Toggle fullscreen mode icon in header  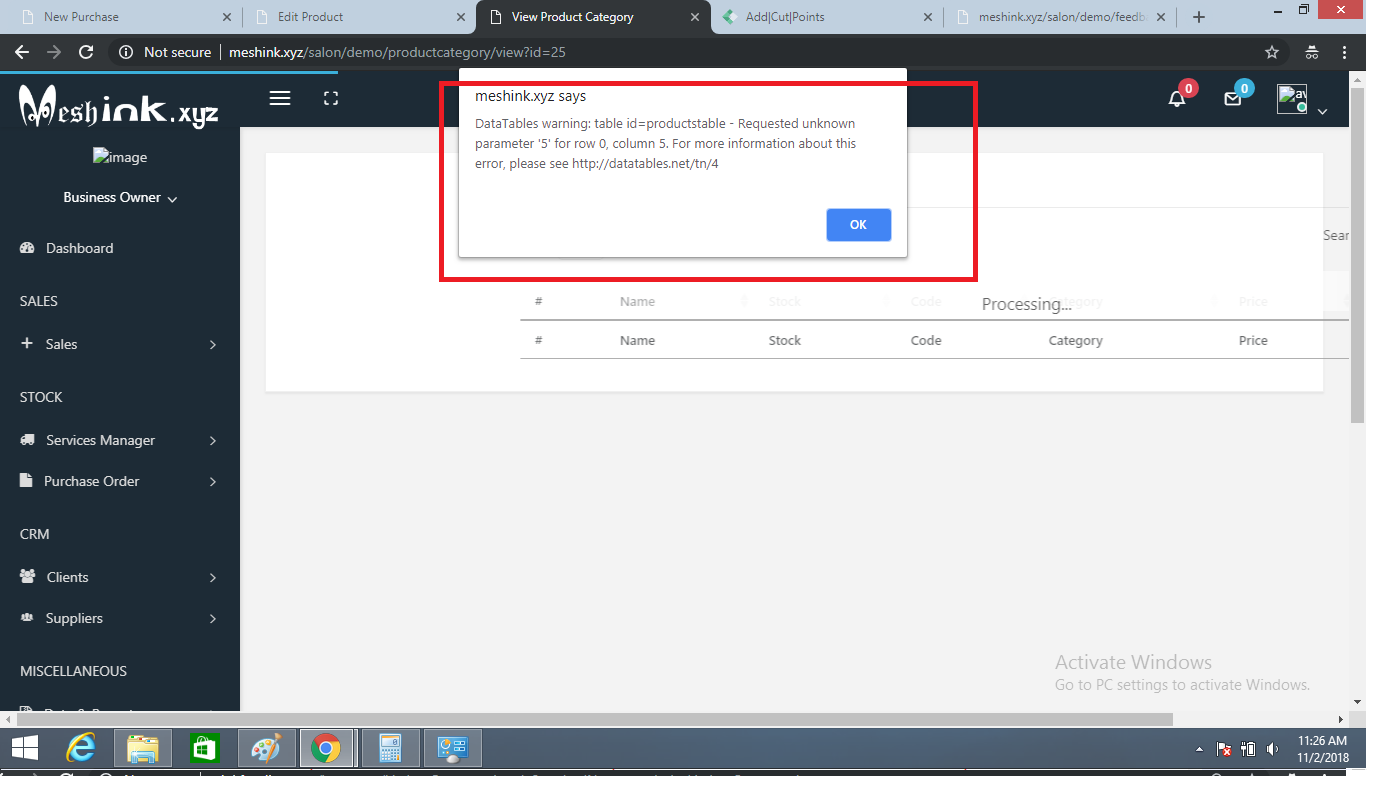331,98
